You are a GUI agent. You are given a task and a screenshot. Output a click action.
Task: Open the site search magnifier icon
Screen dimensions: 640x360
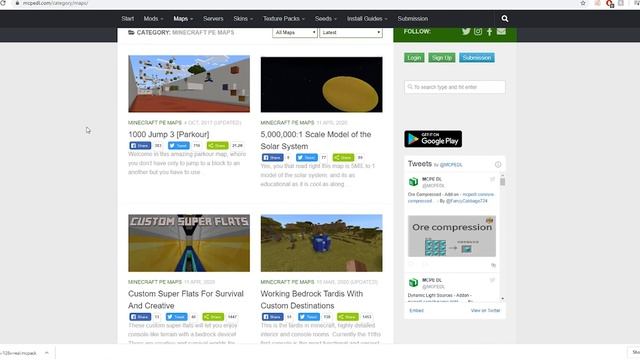point(504,18)
